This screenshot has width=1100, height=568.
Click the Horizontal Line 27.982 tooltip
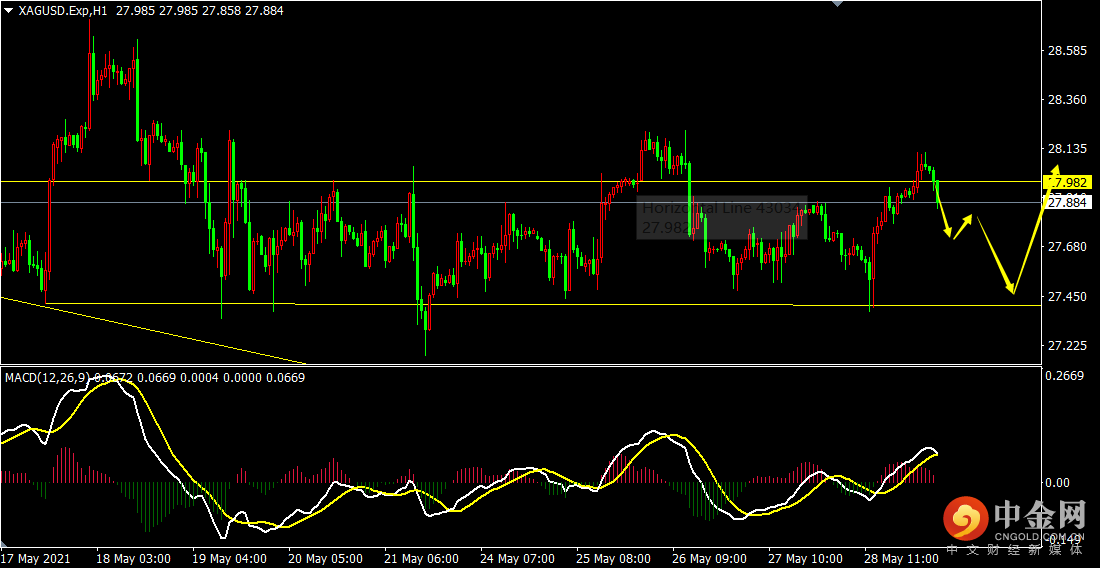pyautogui.click(x=721, y=217)
